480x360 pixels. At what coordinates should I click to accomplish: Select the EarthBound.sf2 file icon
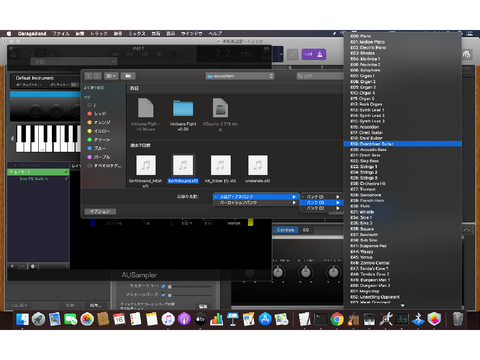pyautogui.click(x=183, y=165)
